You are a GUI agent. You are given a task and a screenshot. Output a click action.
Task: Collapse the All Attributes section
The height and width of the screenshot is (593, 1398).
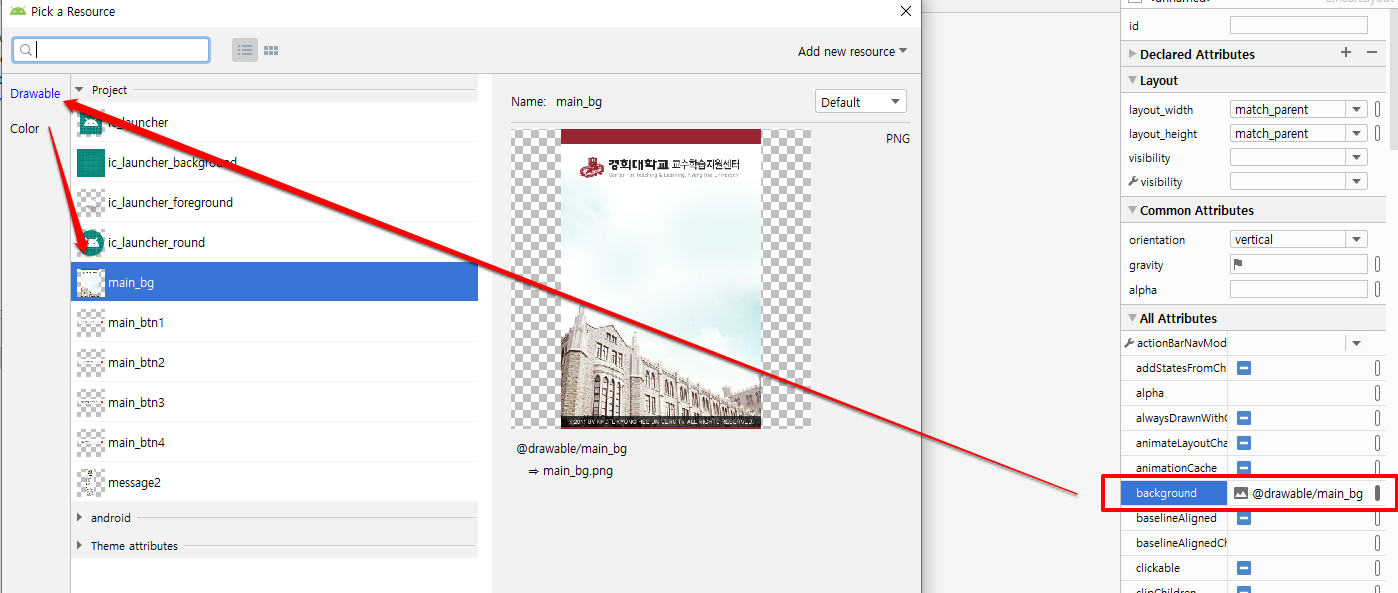(x=1132, y=318)
